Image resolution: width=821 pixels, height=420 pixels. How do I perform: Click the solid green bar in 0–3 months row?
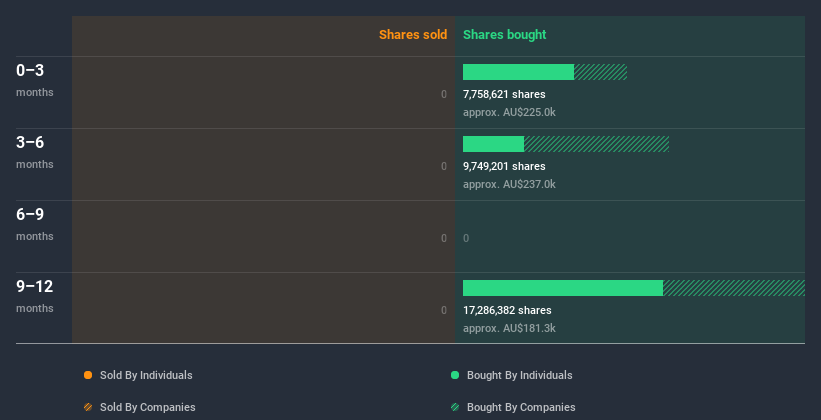518,72
